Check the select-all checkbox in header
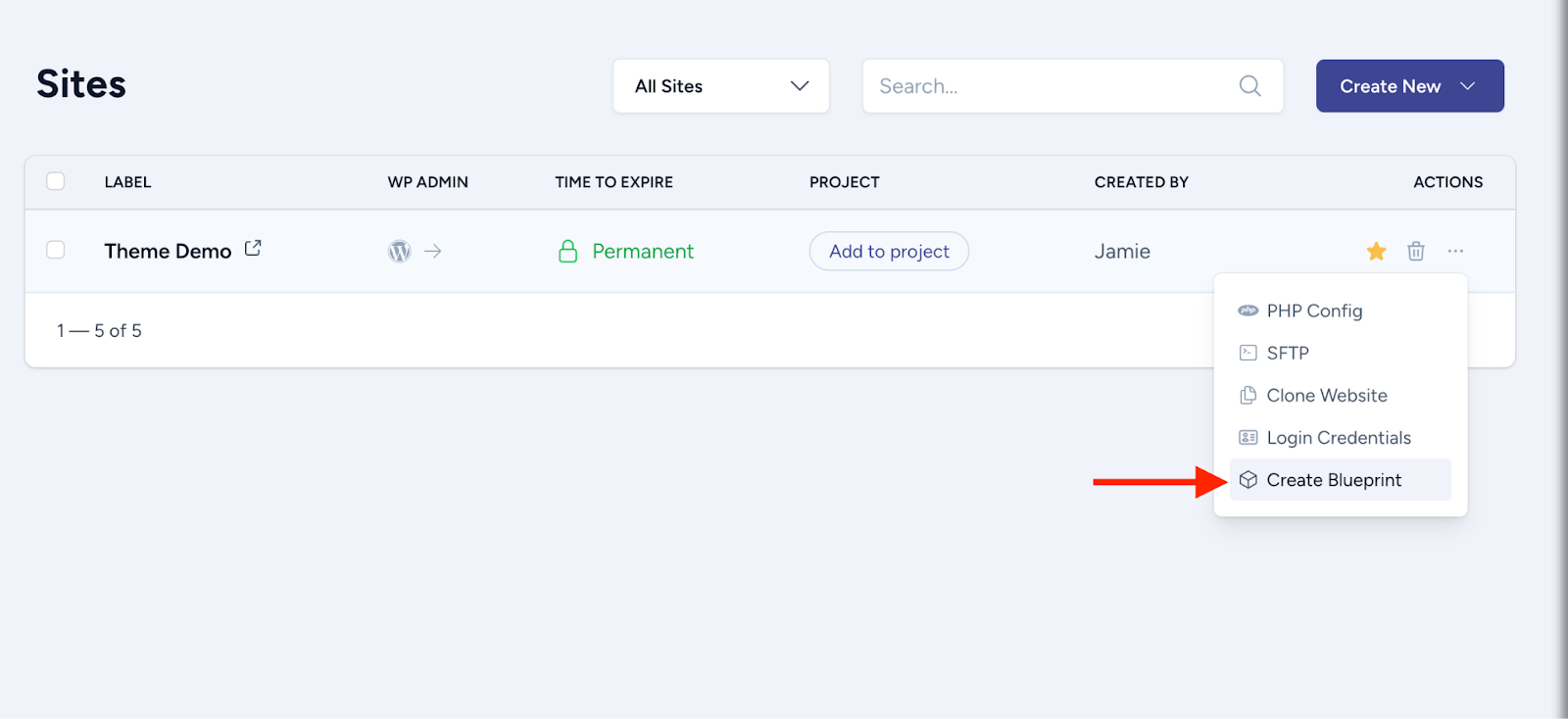The image size is (1568, 719). tap(56, 181)
